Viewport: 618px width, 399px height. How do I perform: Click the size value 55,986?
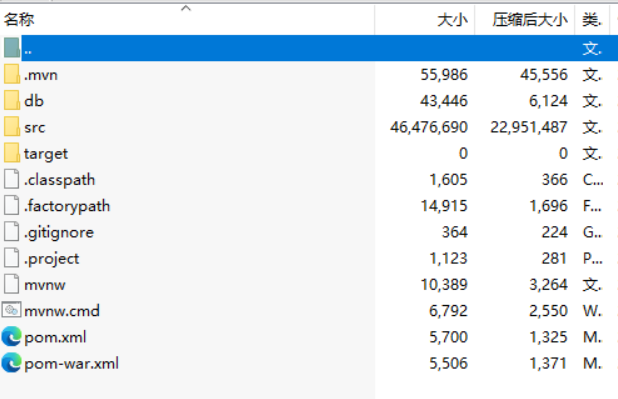(x=444, y=75)
